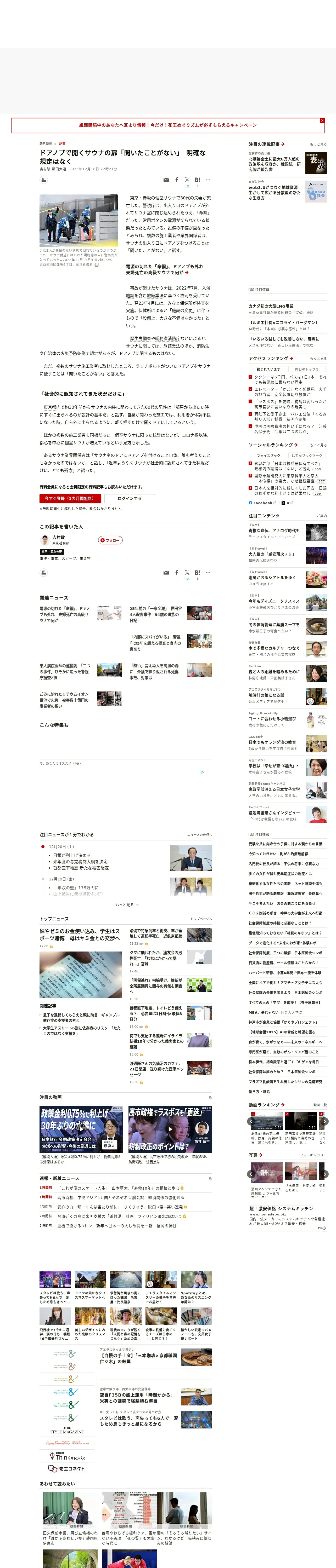Open the 政策金利0.75%に利上げ video thumbnail
336x1568 pixels.
pos(82,1130)
